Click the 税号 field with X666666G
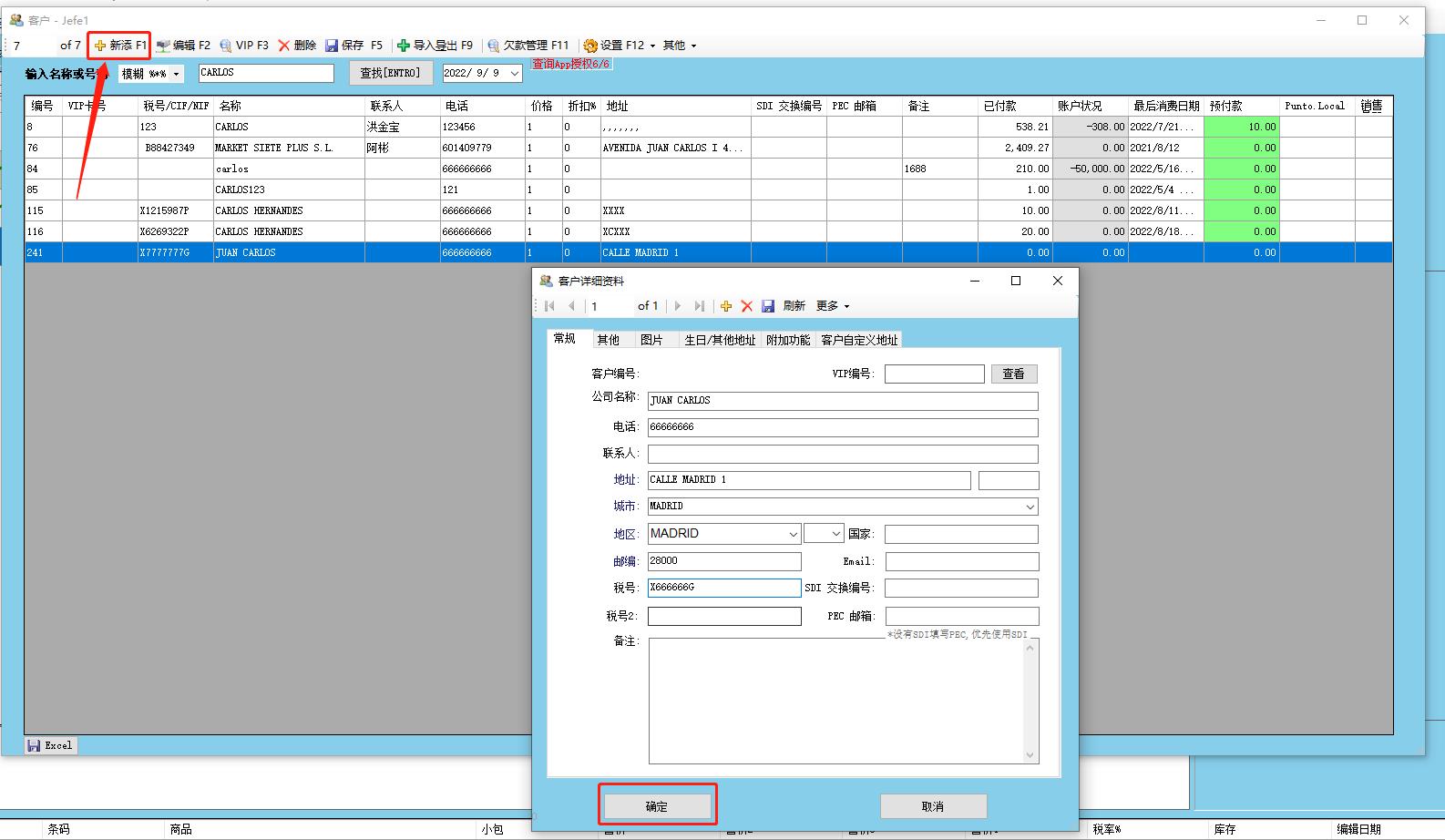 tap(724, 588)
